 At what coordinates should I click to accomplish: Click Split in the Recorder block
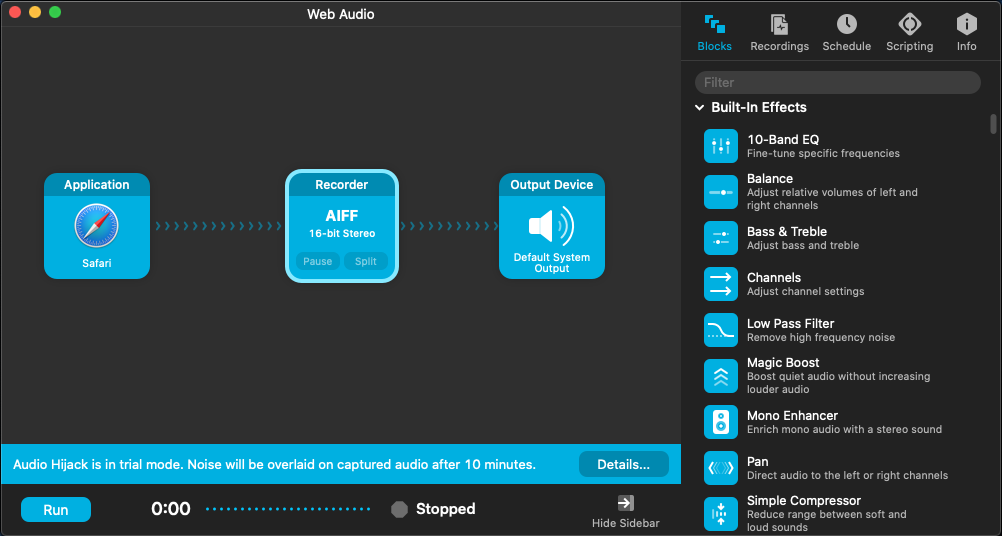click(x=366, y=261)
